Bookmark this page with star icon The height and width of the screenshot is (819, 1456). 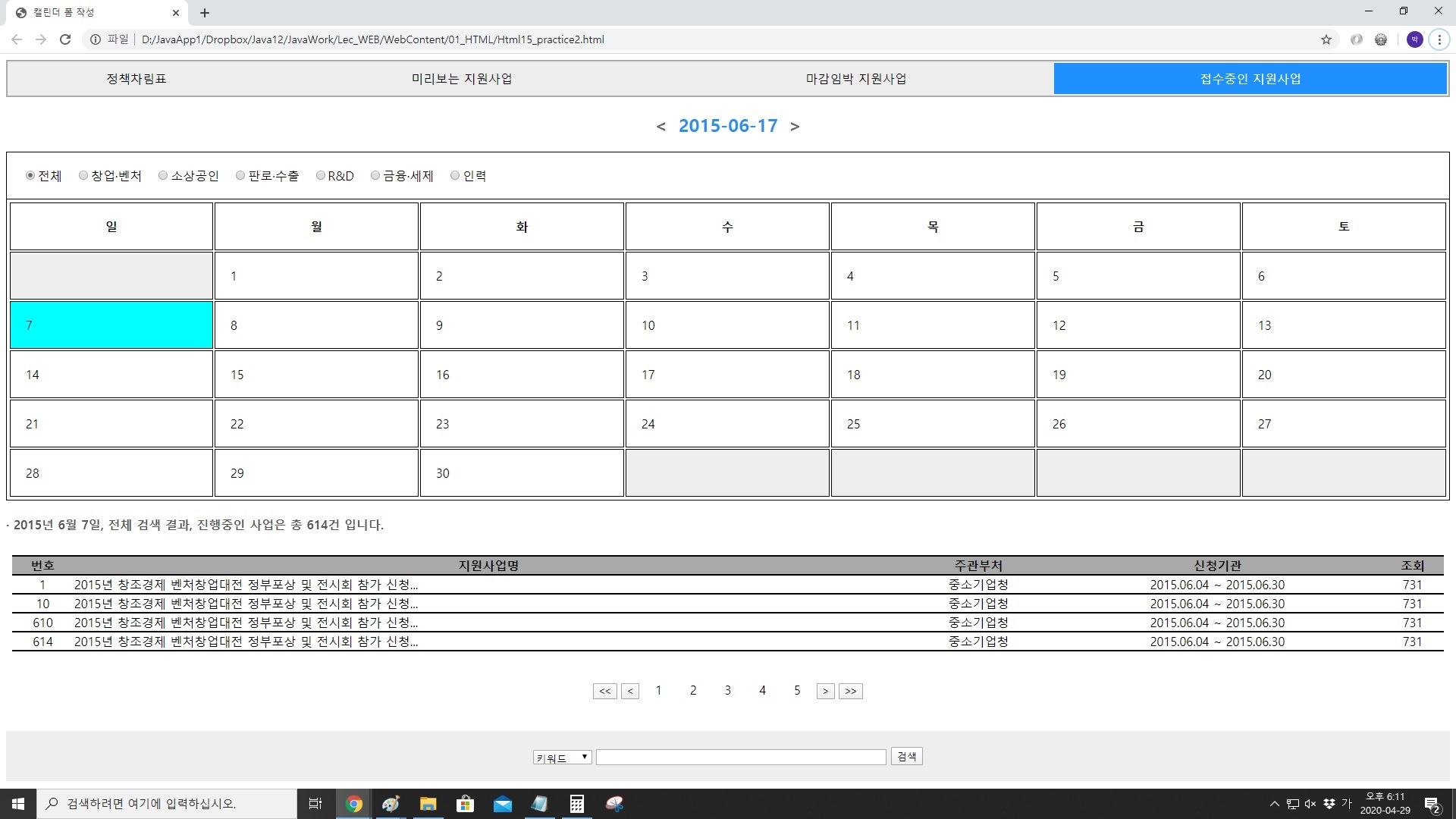(1326, 39)
